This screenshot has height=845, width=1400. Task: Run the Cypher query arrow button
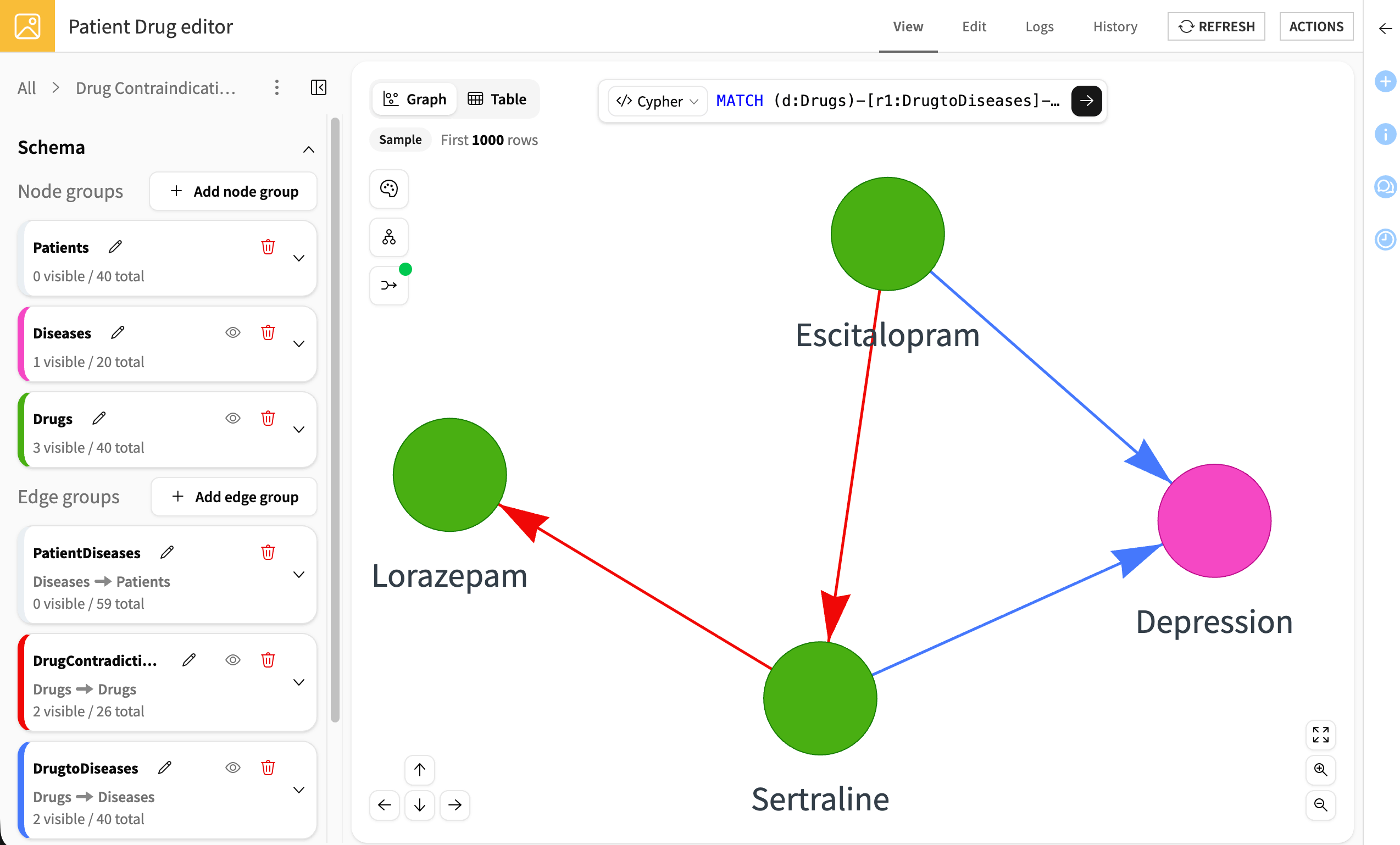(x=1086, y=101)
